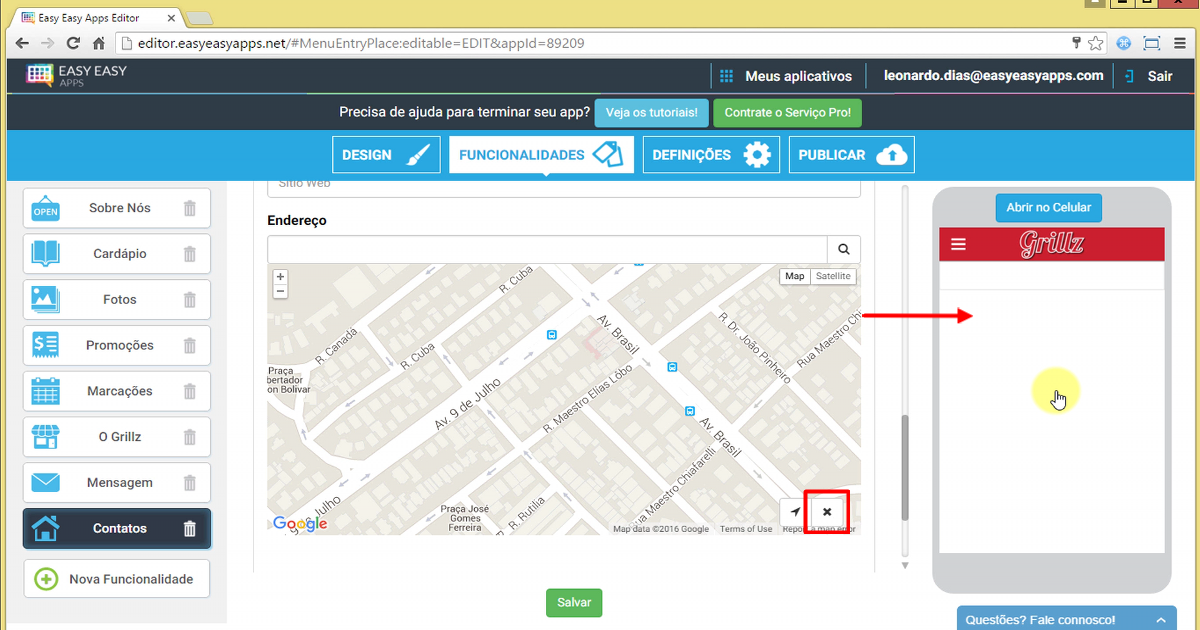Image resolution: width=1200 pixels, height=630 pixels.
Task: Select the Map view type
Action: (794, 276)
